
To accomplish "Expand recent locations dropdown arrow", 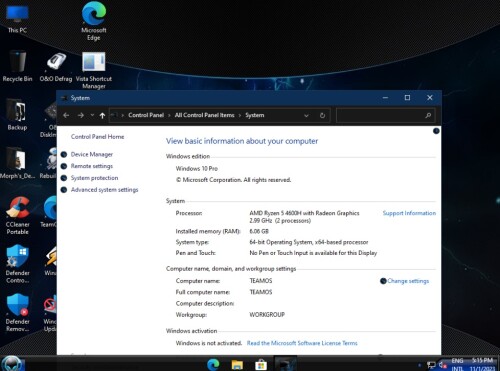I will [x=92, y=115].
